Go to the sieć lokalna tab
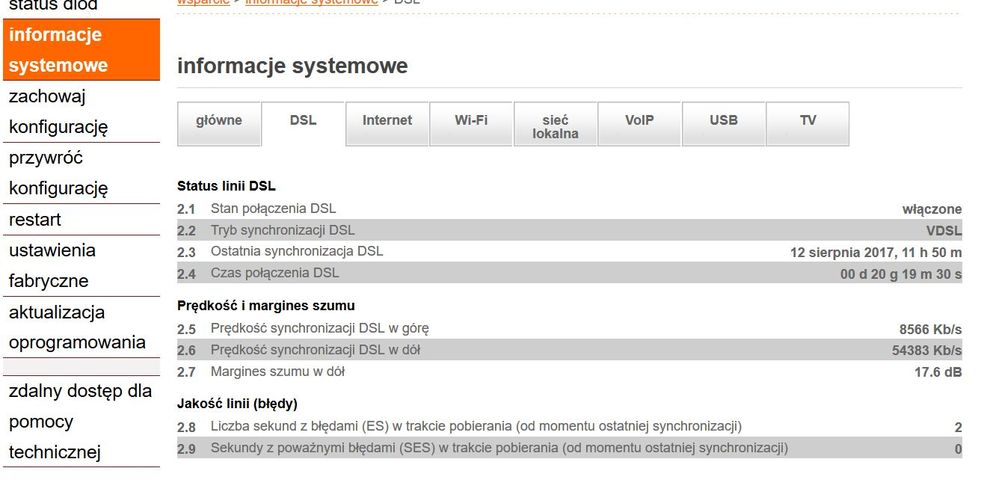Image resolution: width=999 pixels, height=503 pixels. 555,126
